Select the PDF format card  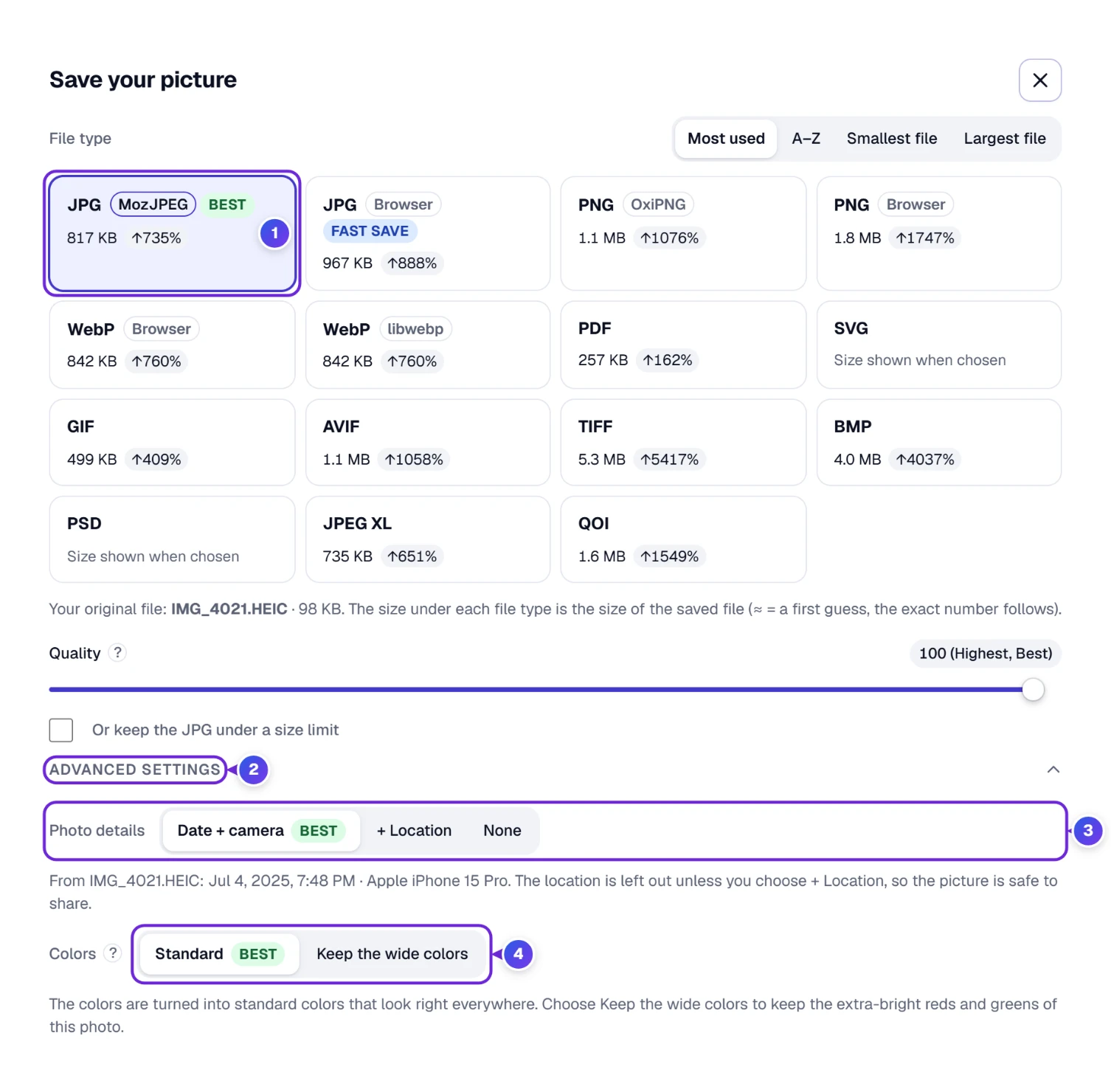click(683, 345)
